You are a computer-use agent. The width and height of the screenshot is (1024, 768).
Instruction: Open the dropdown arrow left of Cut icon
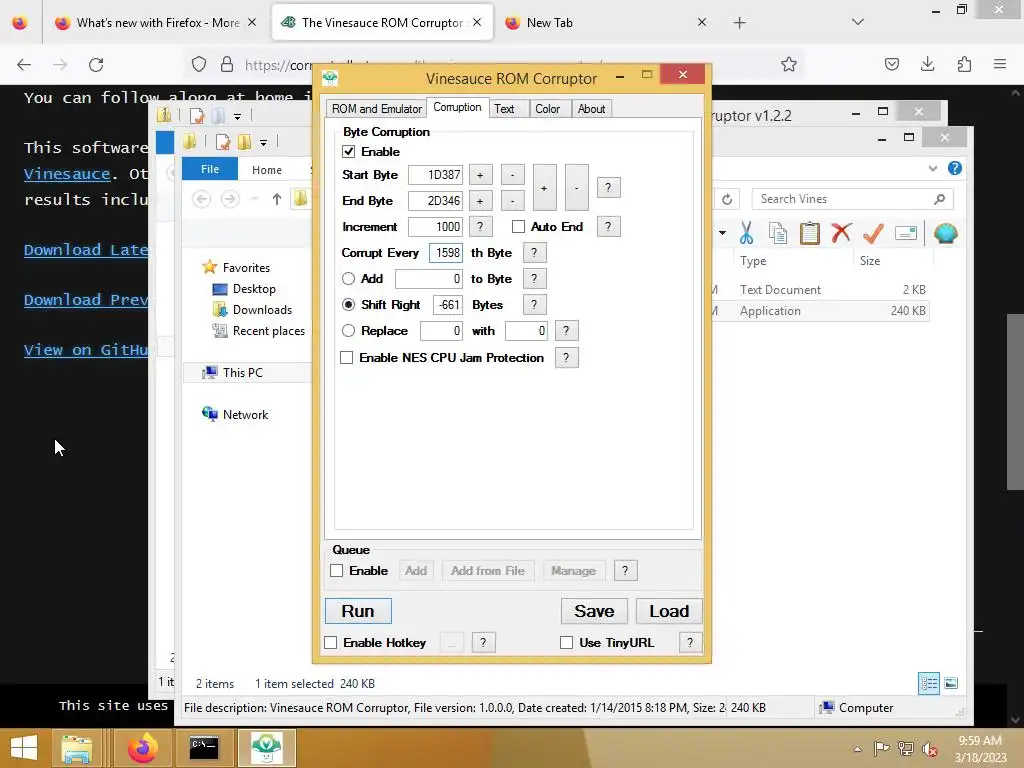[722, 233]
